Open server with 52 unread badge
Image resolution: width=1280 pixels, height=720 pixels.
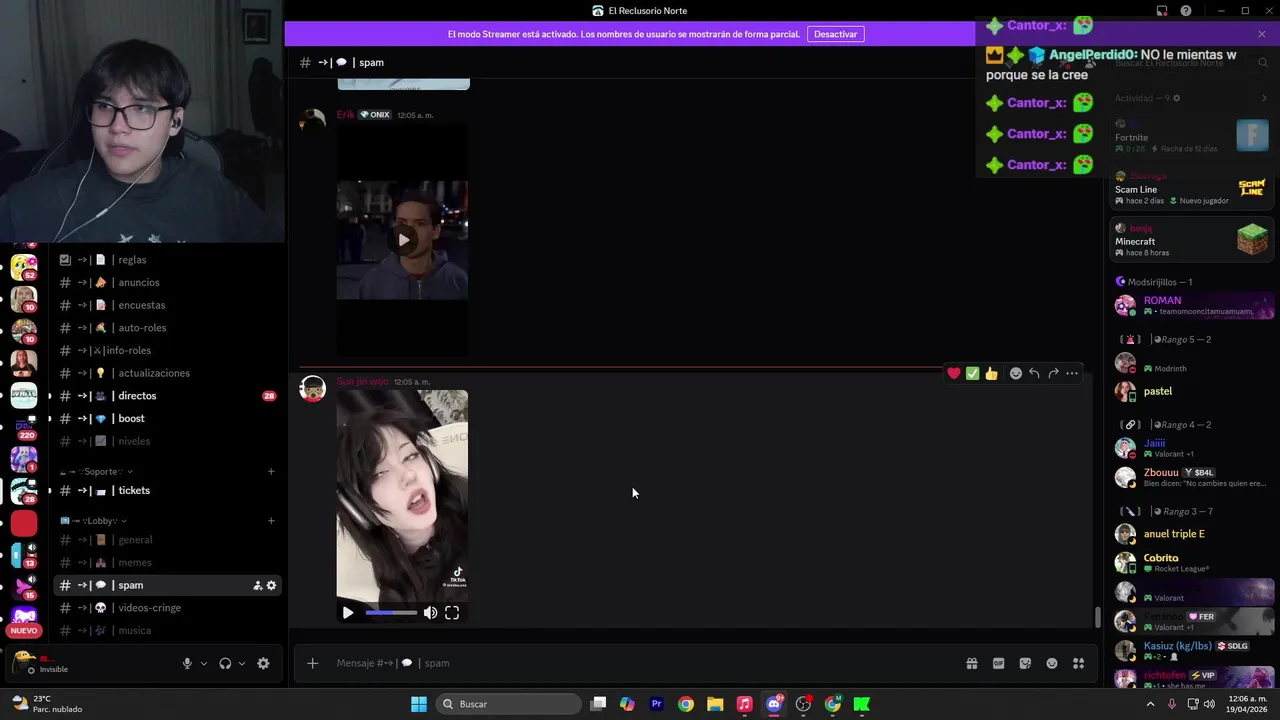tap(24, 267)
